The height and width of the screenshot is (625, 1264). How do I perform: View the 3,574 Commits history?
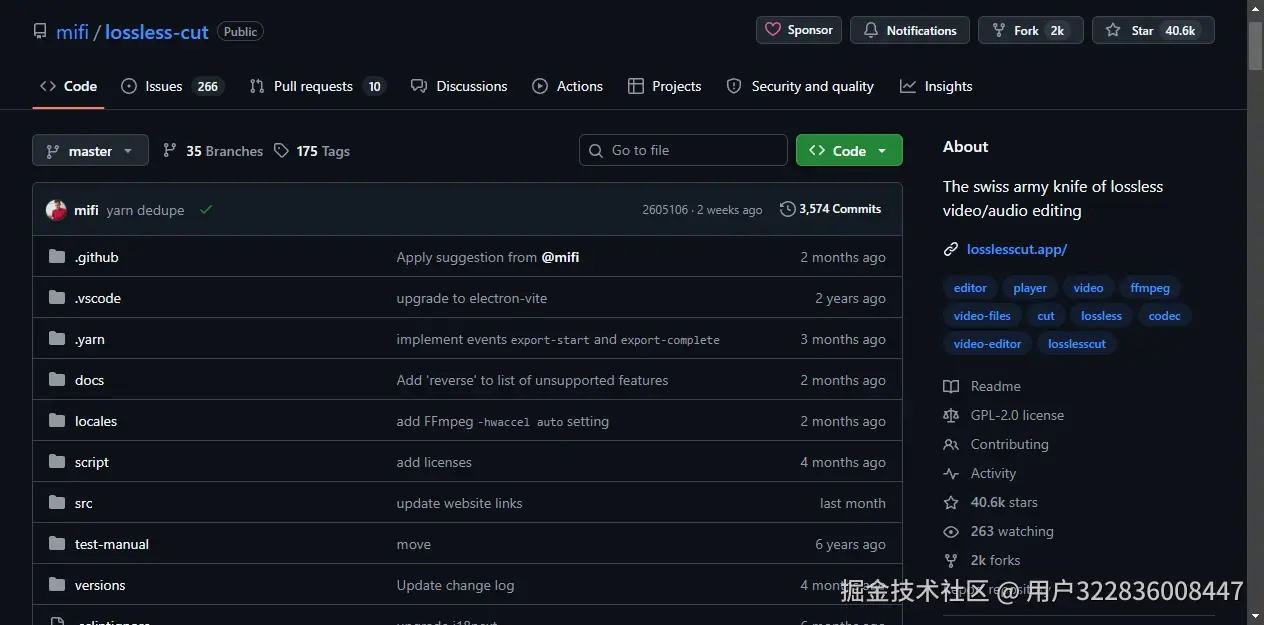(x=831, y=209)
